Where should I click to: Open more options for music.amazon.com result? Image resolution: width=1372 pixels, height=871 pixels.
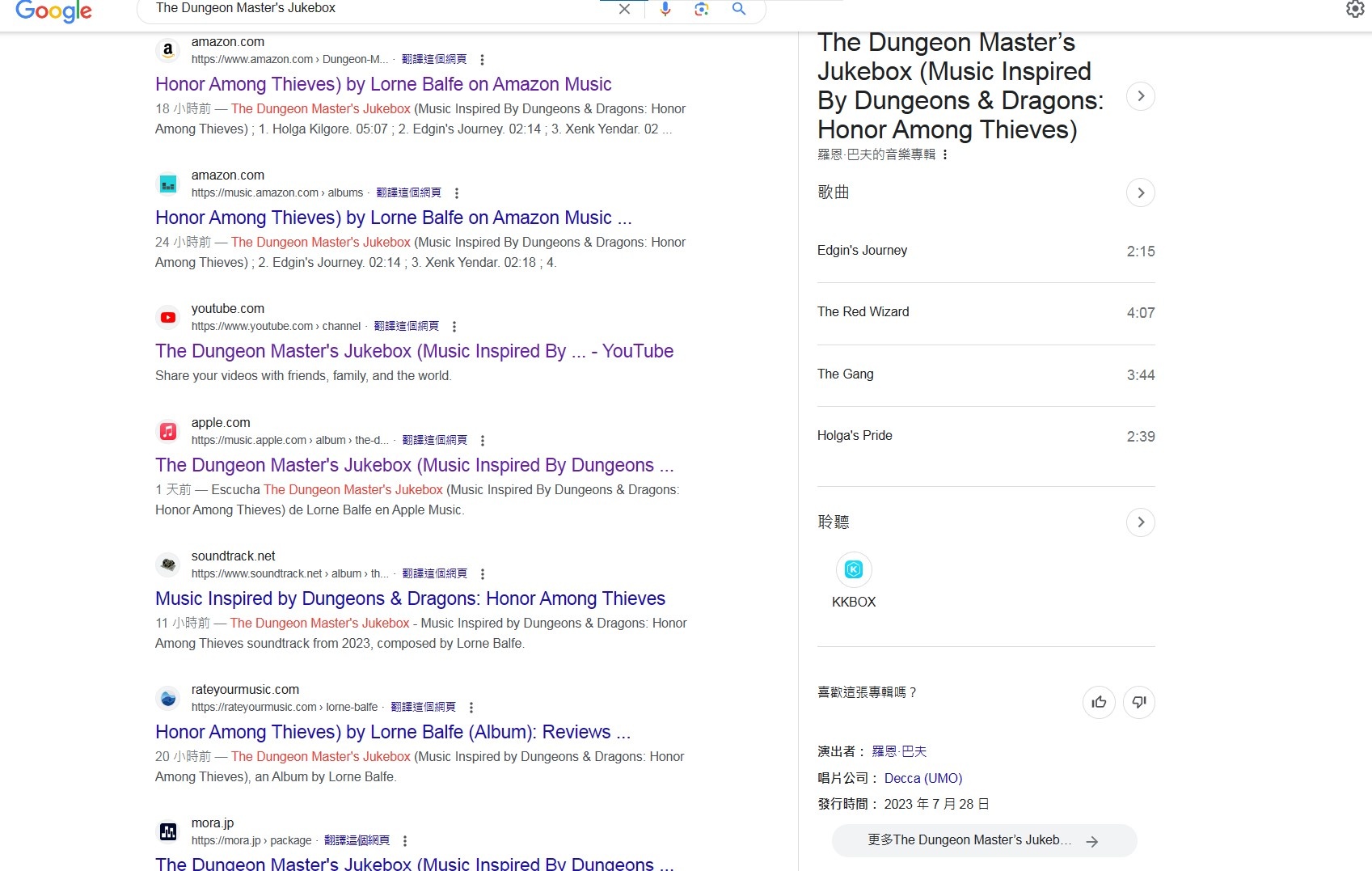tap(457, 193)
